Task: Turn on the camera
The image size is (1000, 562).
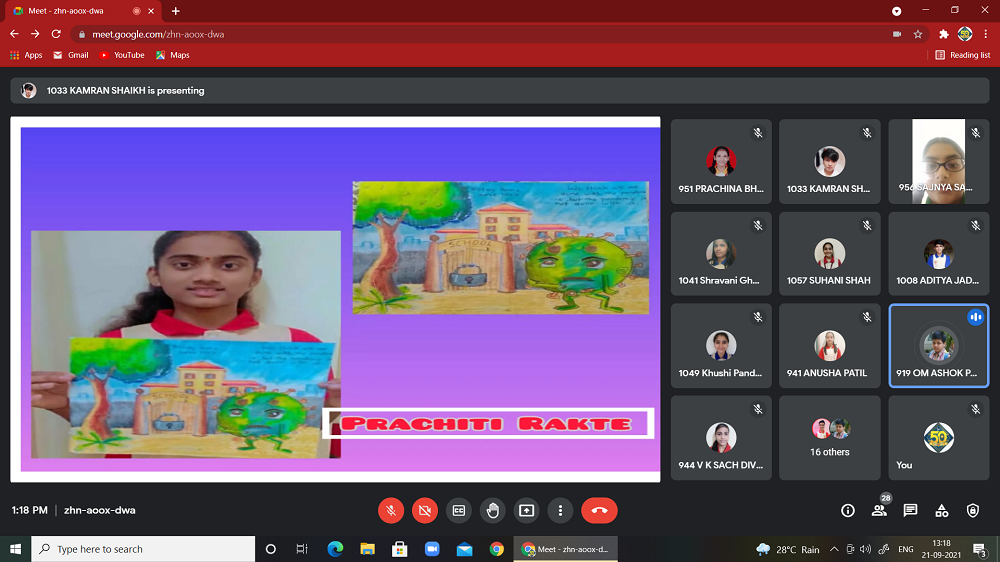Action: coord(424,510)
